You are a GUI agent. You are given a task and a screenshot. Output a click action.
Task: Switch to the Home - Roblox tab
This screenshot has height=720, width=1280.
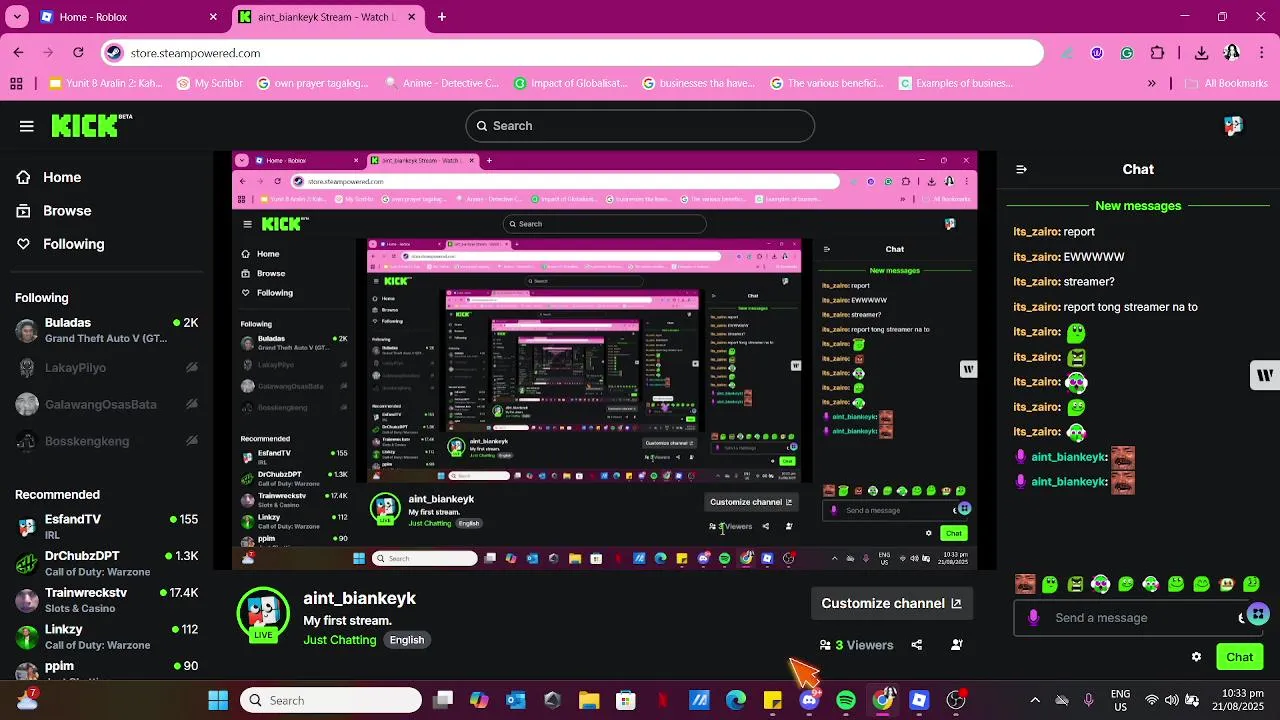point(128,17)
